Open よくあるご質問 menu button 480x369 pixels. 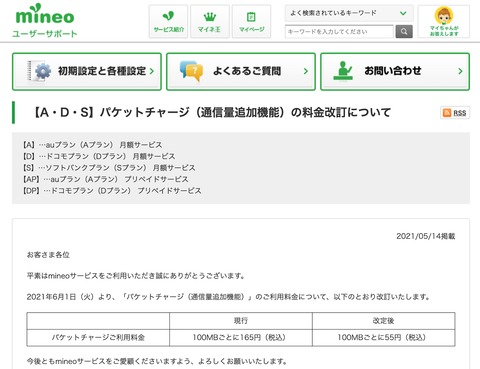coord(241,71)
